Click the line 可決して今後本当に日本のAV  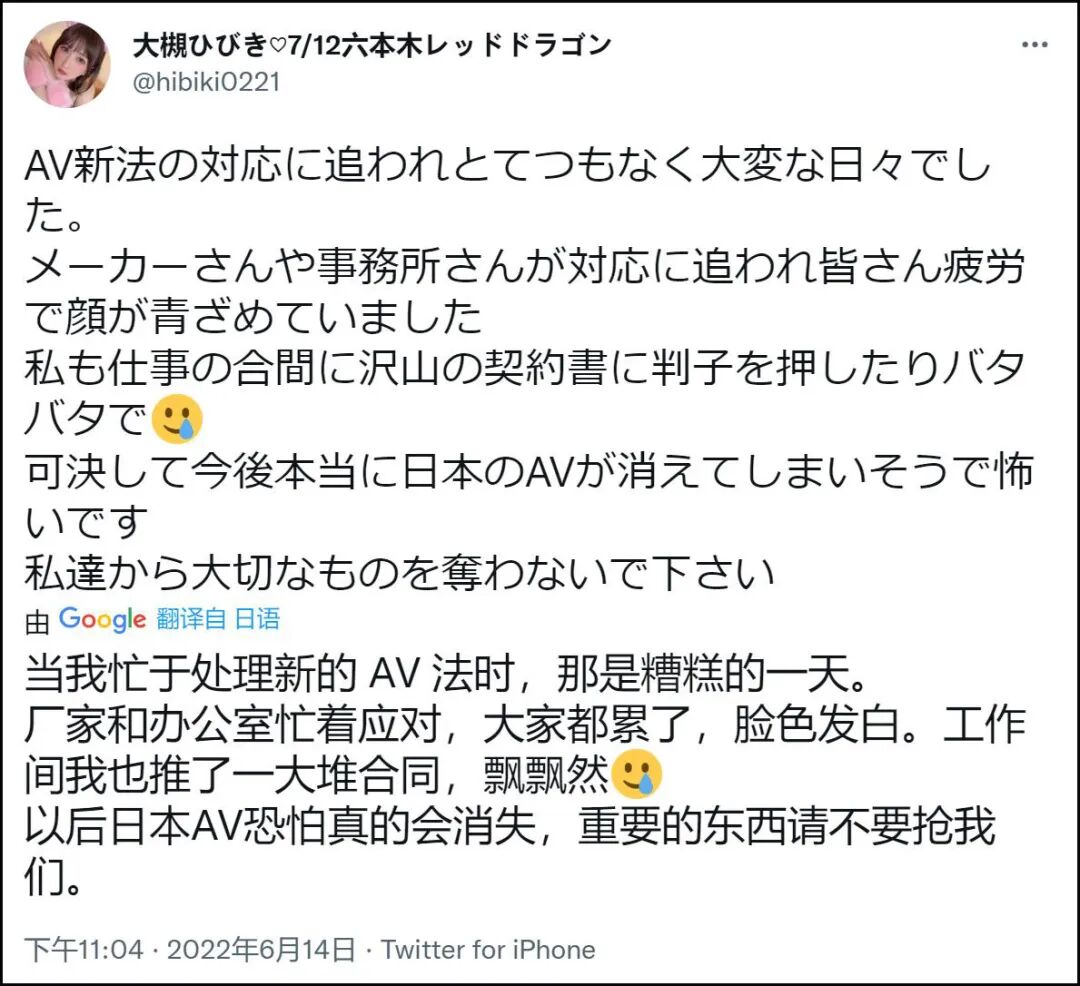(529, 472)
